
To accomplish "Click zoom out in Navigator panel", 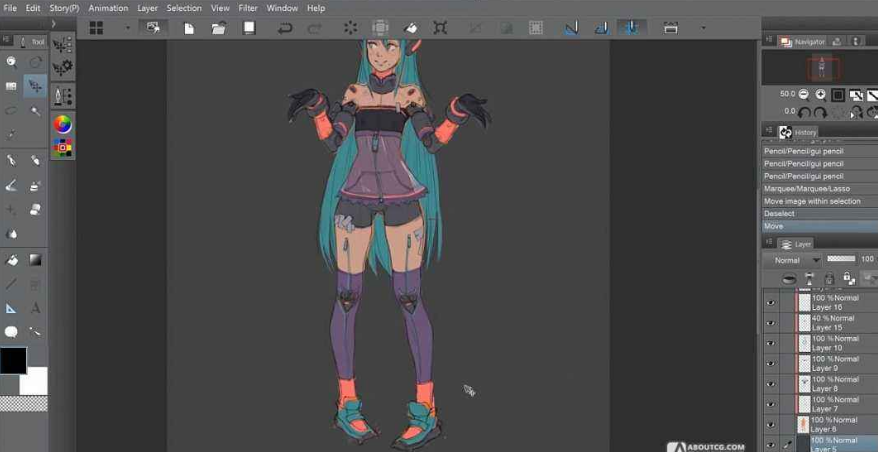I will (x=804, y=95).
